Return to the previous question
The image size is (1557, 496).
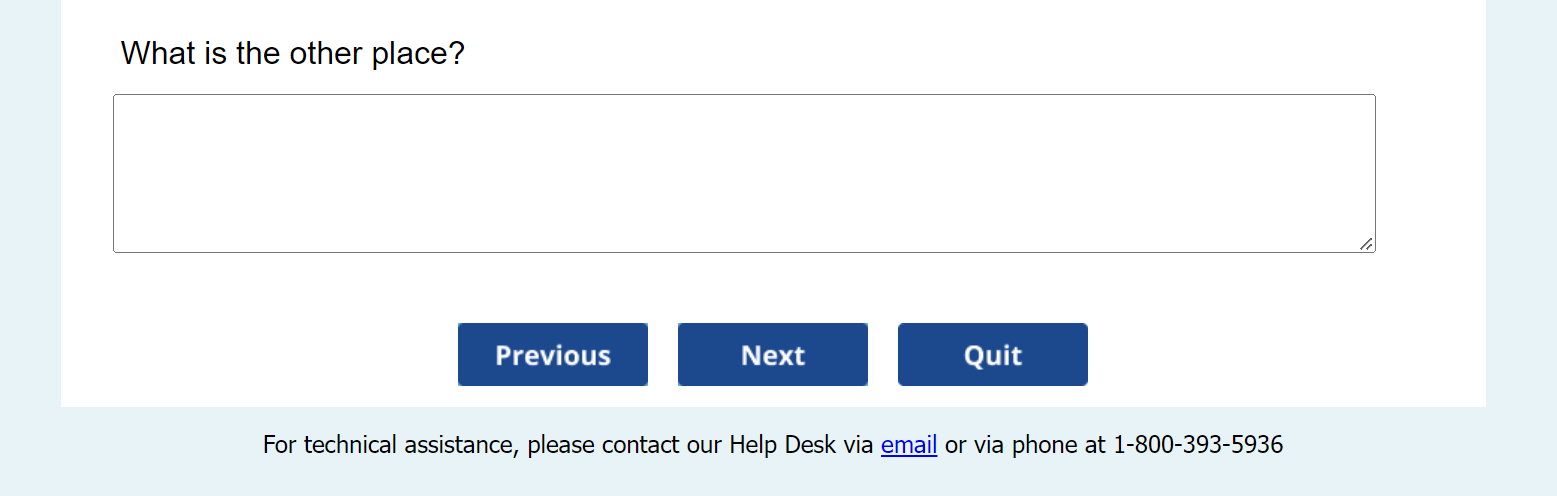coord(552,355)
